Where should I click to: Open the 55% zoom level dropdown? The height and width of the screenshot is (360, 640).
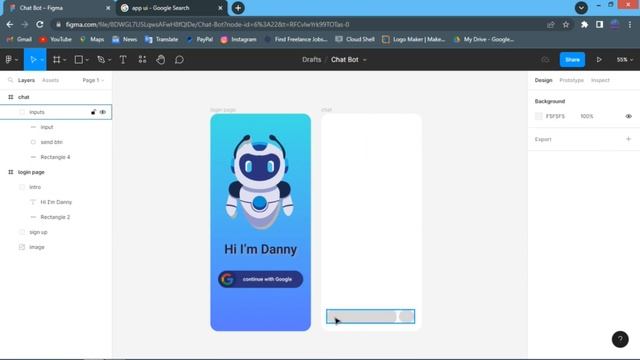(x=624, y=60)
